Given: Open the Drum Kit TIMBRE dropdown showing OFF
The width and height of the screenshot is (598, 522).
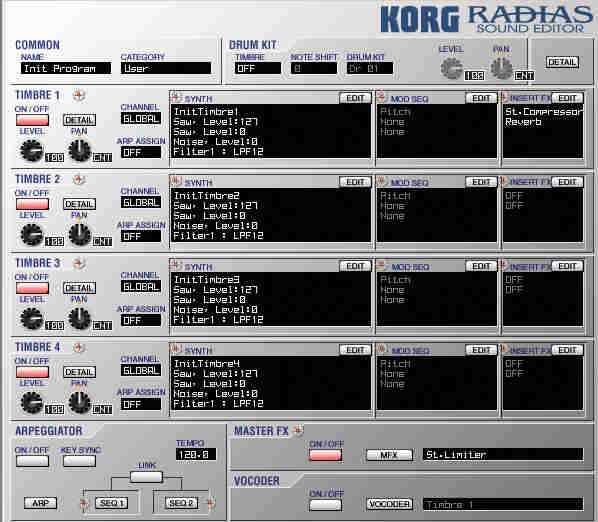Looking at the screenshot, I should 258,68.
